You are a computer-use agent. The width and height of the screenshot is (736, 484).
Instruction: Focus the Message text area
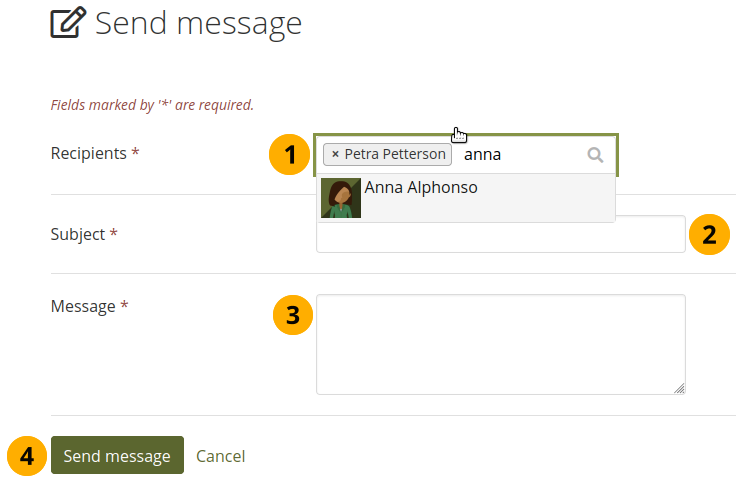[500, 344]
